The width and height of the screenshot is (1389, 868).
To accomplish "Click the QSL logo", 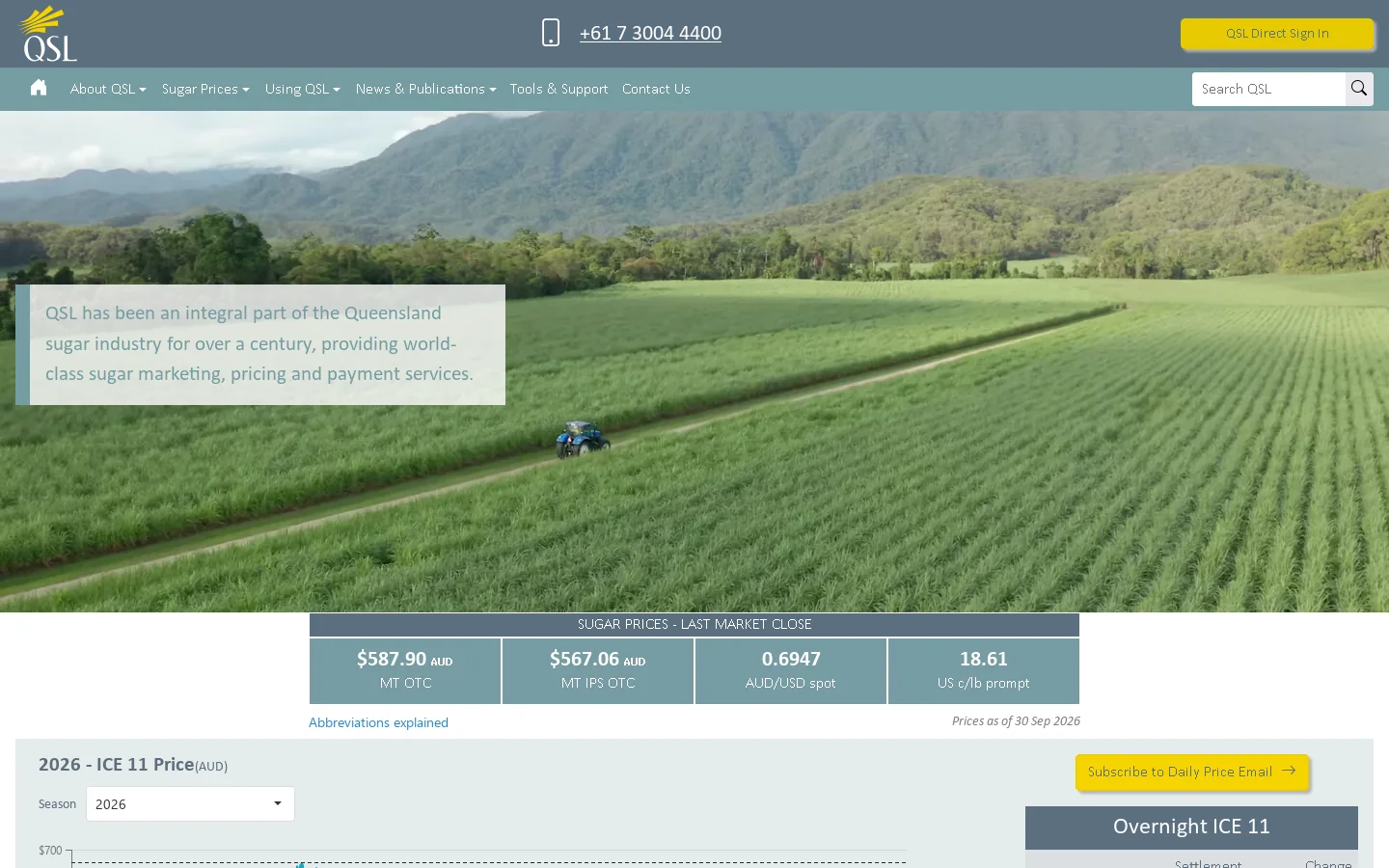I will coord(48,34).
